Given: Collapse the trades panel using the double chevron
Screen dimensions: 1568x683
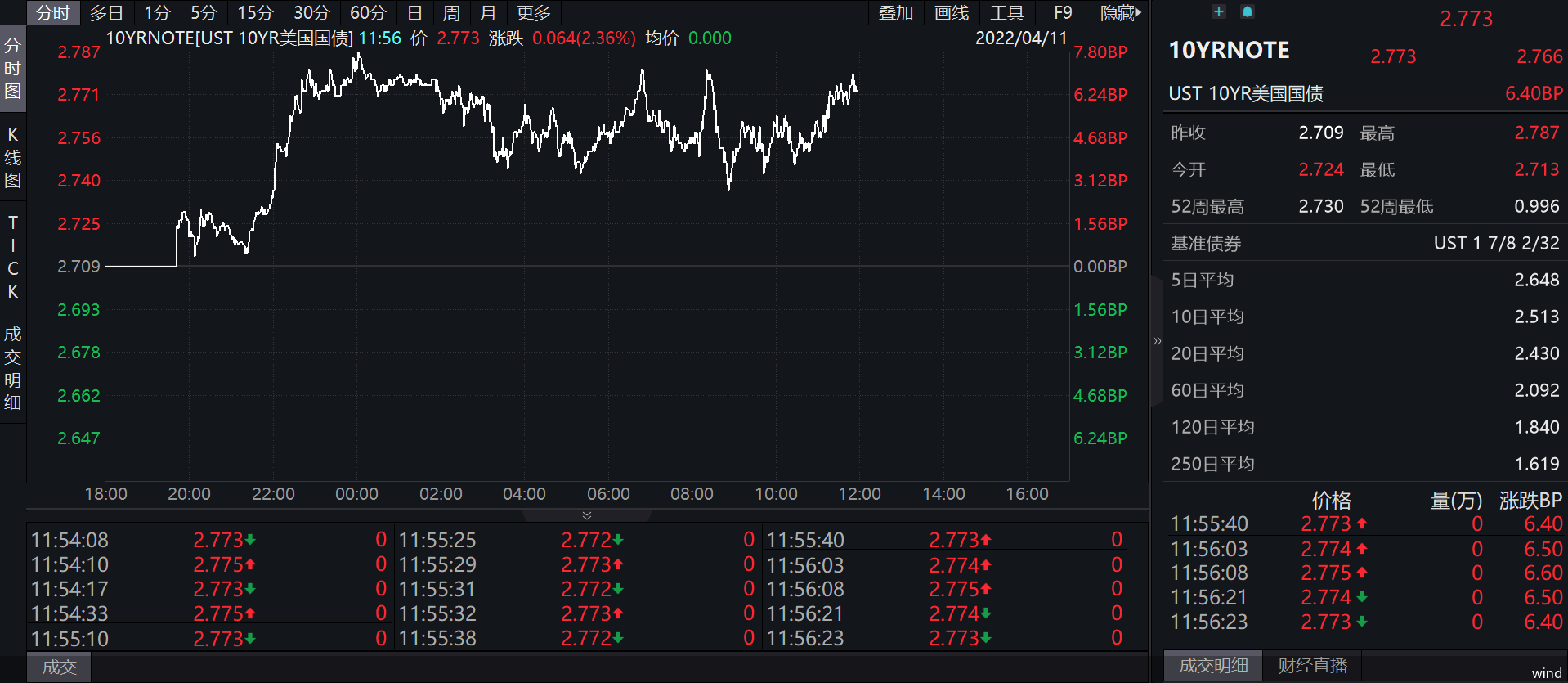Looking at the screenshot, I should [x=586, y=515].
